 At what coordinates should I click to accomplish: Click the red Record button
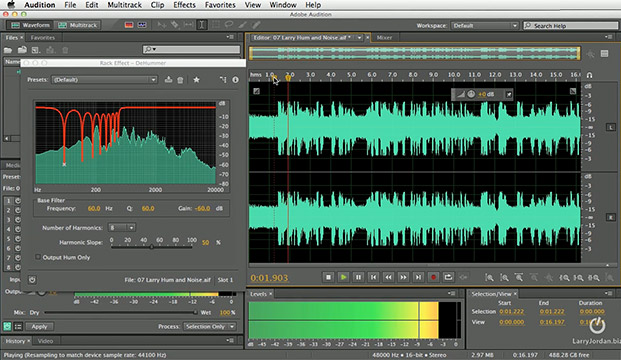[x=433, y=277]
